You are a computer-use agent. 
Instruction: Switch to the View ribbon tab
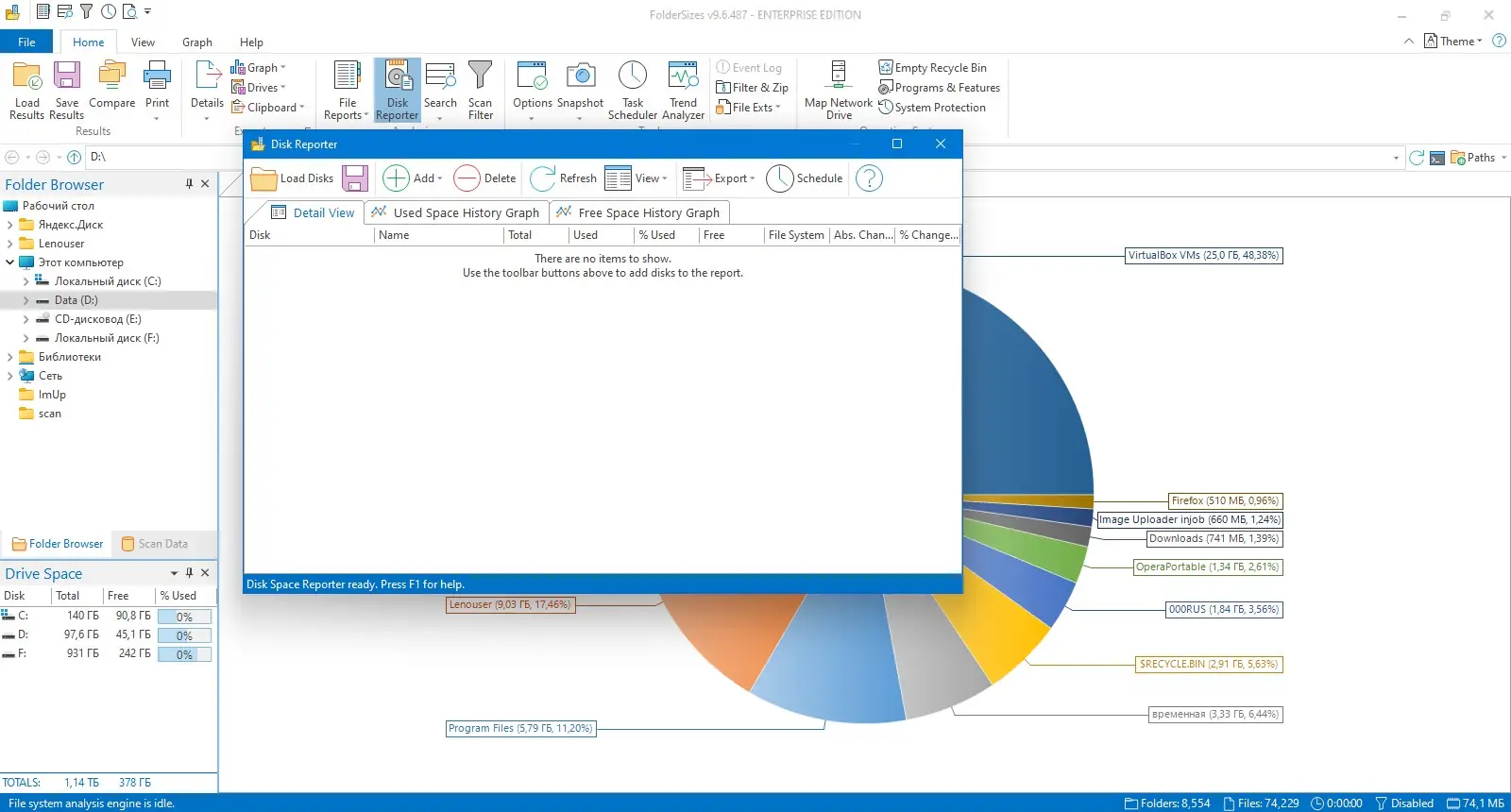pyautogui.click(x=143, y=42)
